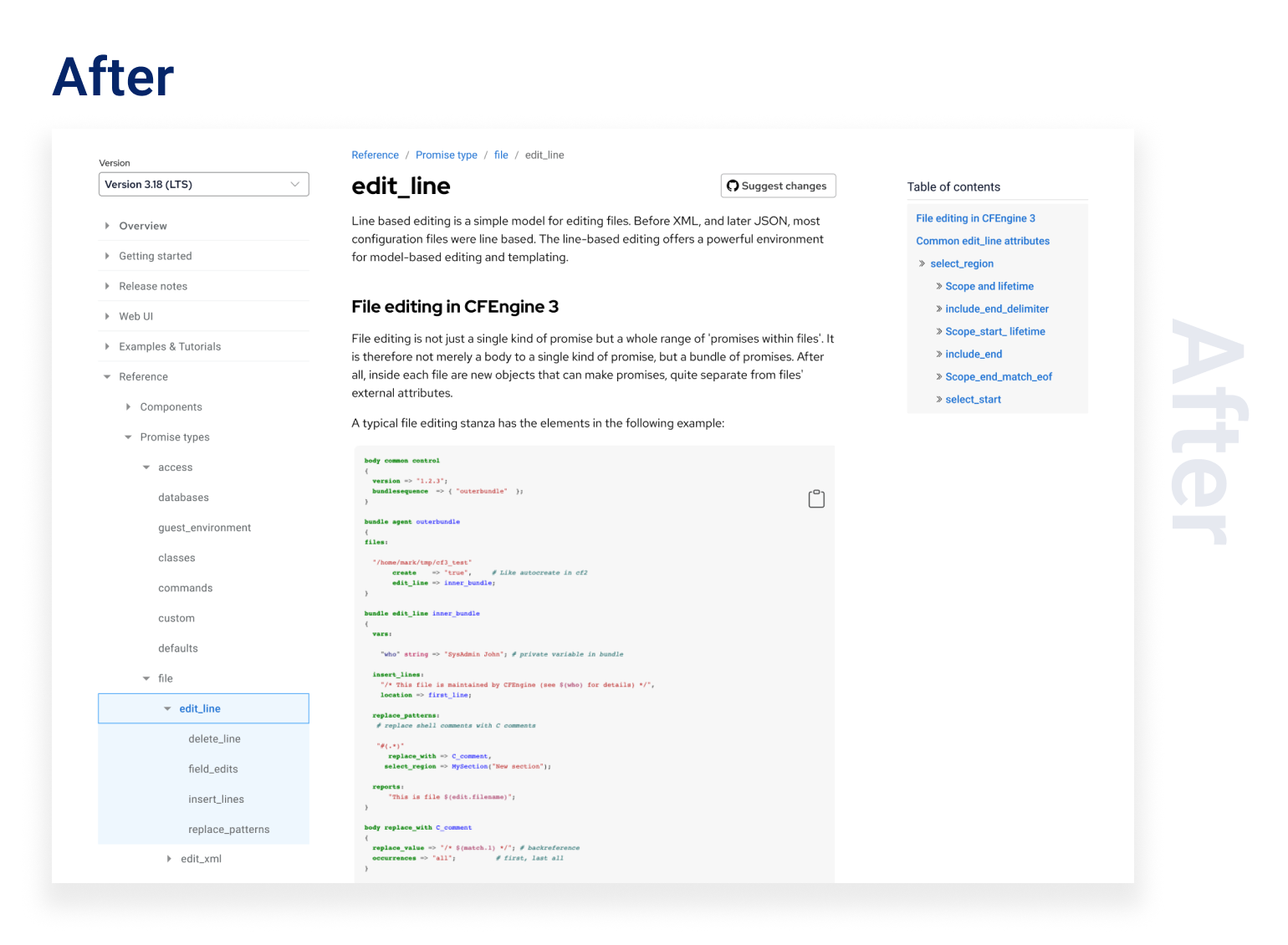1288x945 pixels.
Task: Expand the Getting started arrow
Action: point(107,256)
